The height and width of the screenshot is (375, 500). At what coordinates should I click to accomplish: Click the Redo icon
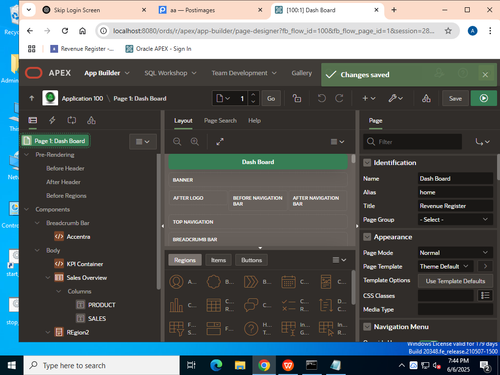click(x=339, y=98)
